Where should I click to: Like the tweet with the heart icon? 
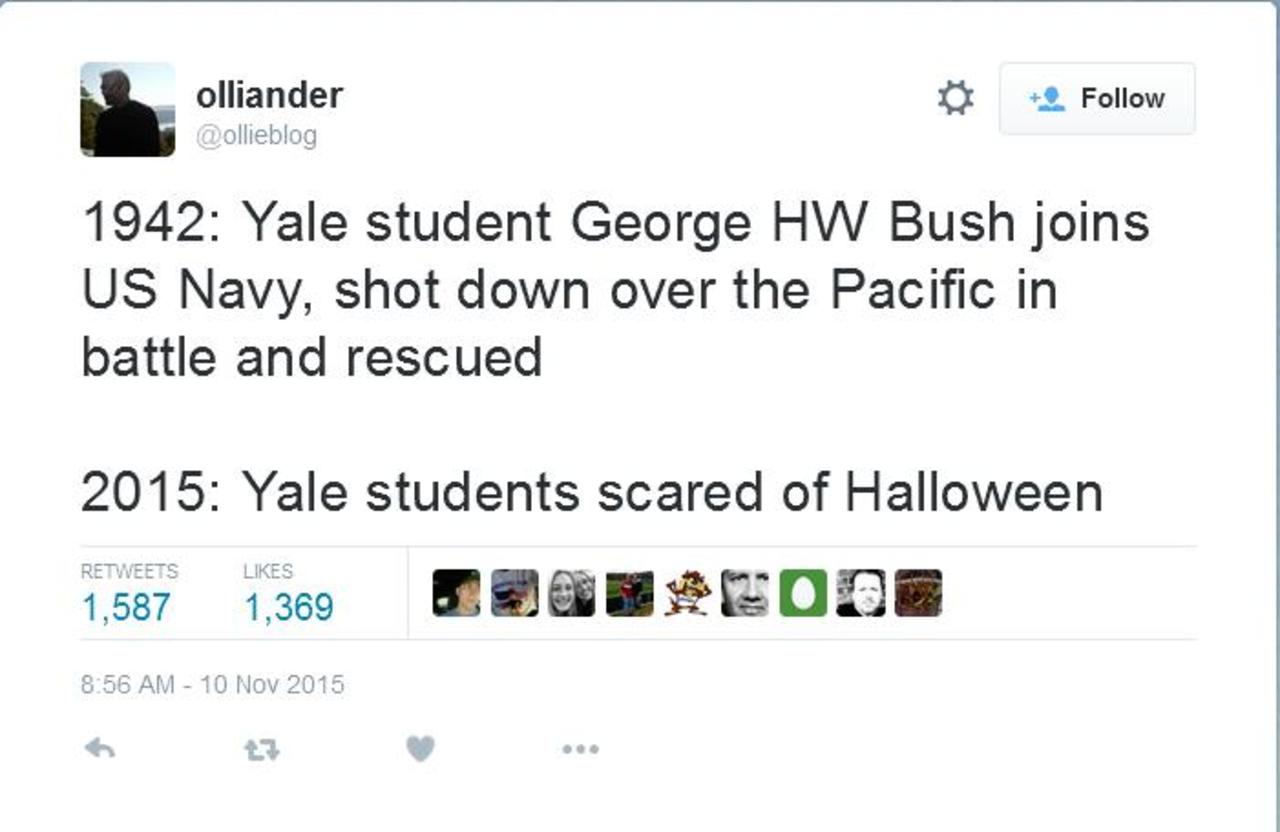[x=420, y=748]
